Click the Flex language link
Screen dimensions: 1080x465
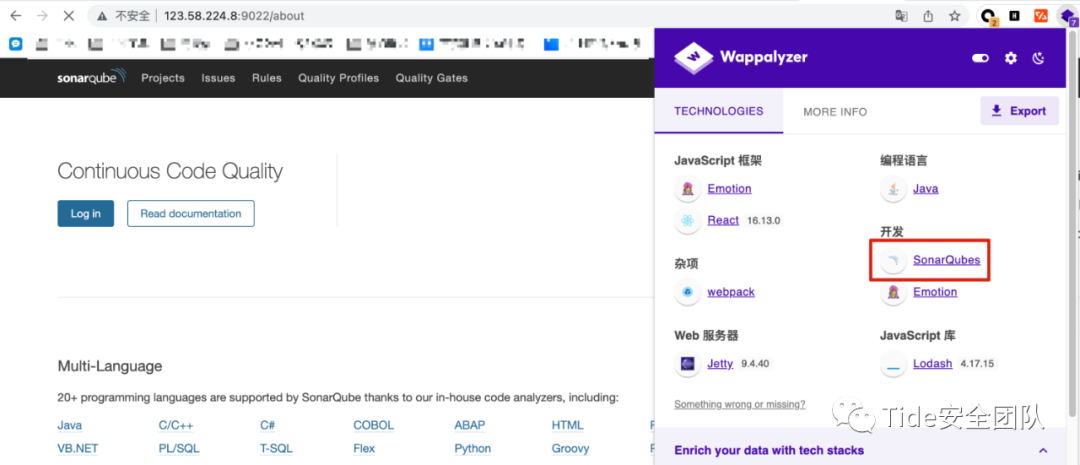tap(364, 449)
